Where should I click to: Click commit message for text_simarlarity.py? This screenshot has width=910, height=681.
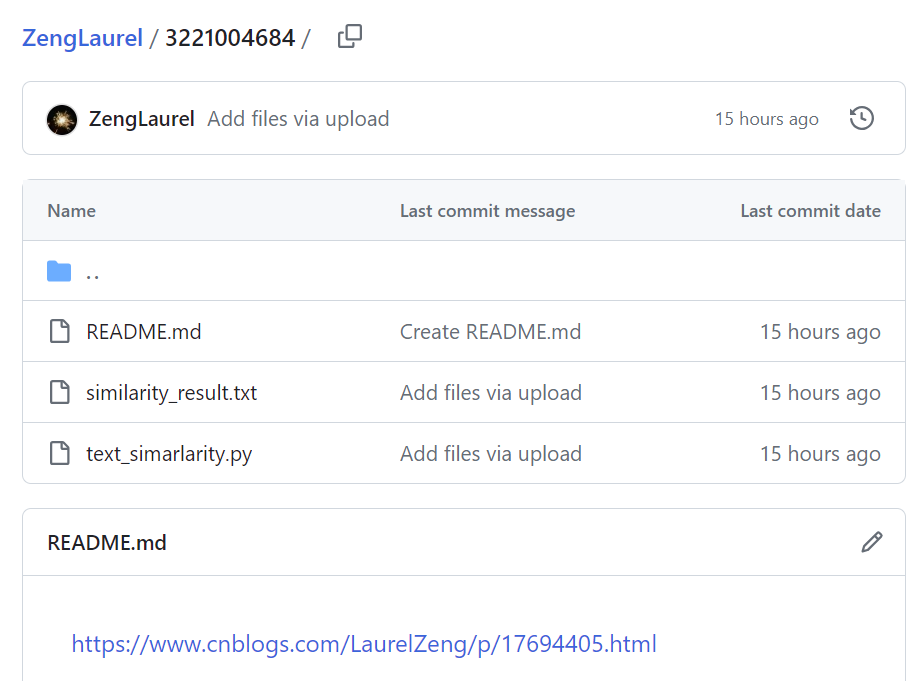pos(490,454)
